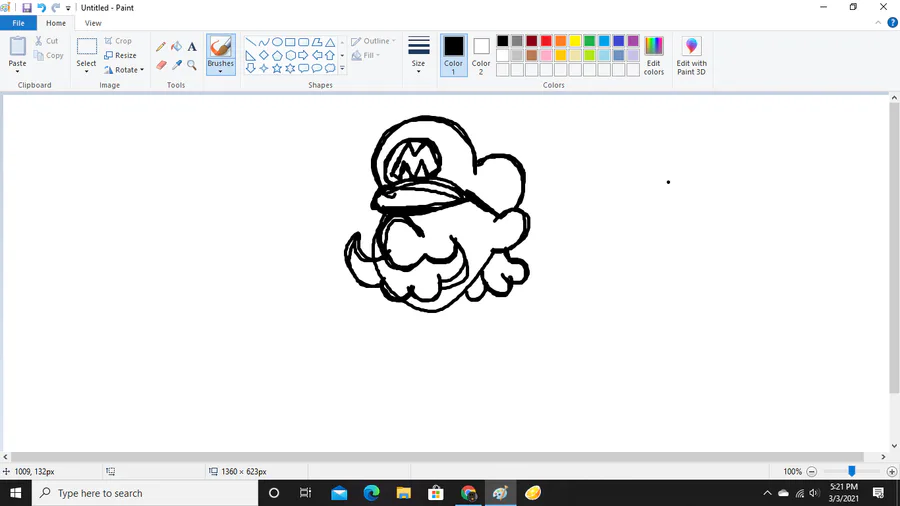Open the Rotate dropdown
The height and width of the screenshot is (506, 900).
124,70
